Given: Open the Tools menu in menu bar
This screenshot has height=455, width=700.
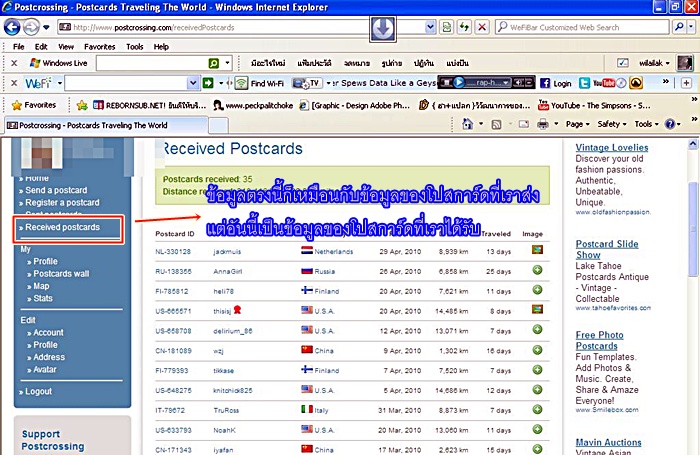Looking at the screenshot, I should tap(134, 46).
